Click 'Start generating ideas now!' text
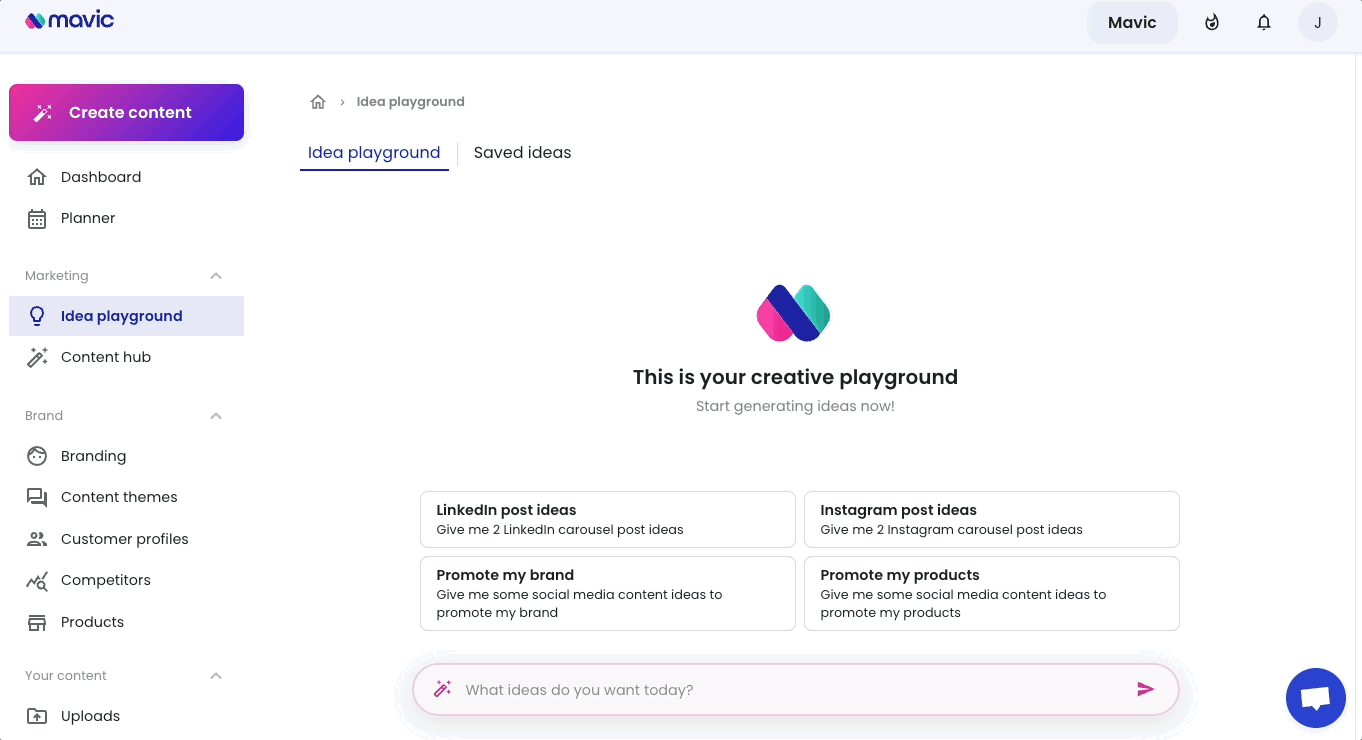The image size is (1362, 740). 795,406
